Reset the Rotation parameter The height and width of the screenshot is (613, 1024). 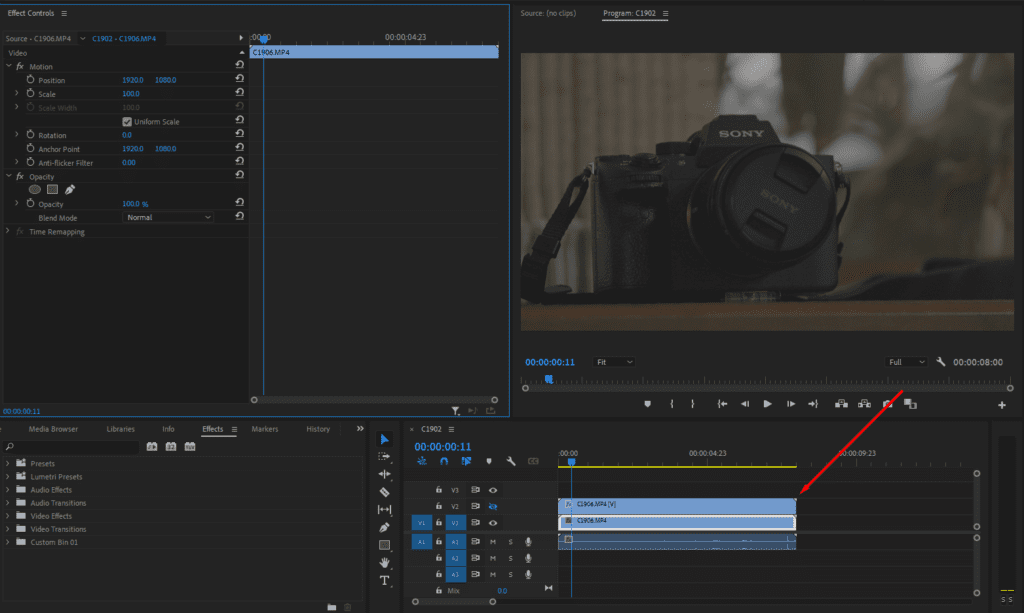[x=240, y=134]
